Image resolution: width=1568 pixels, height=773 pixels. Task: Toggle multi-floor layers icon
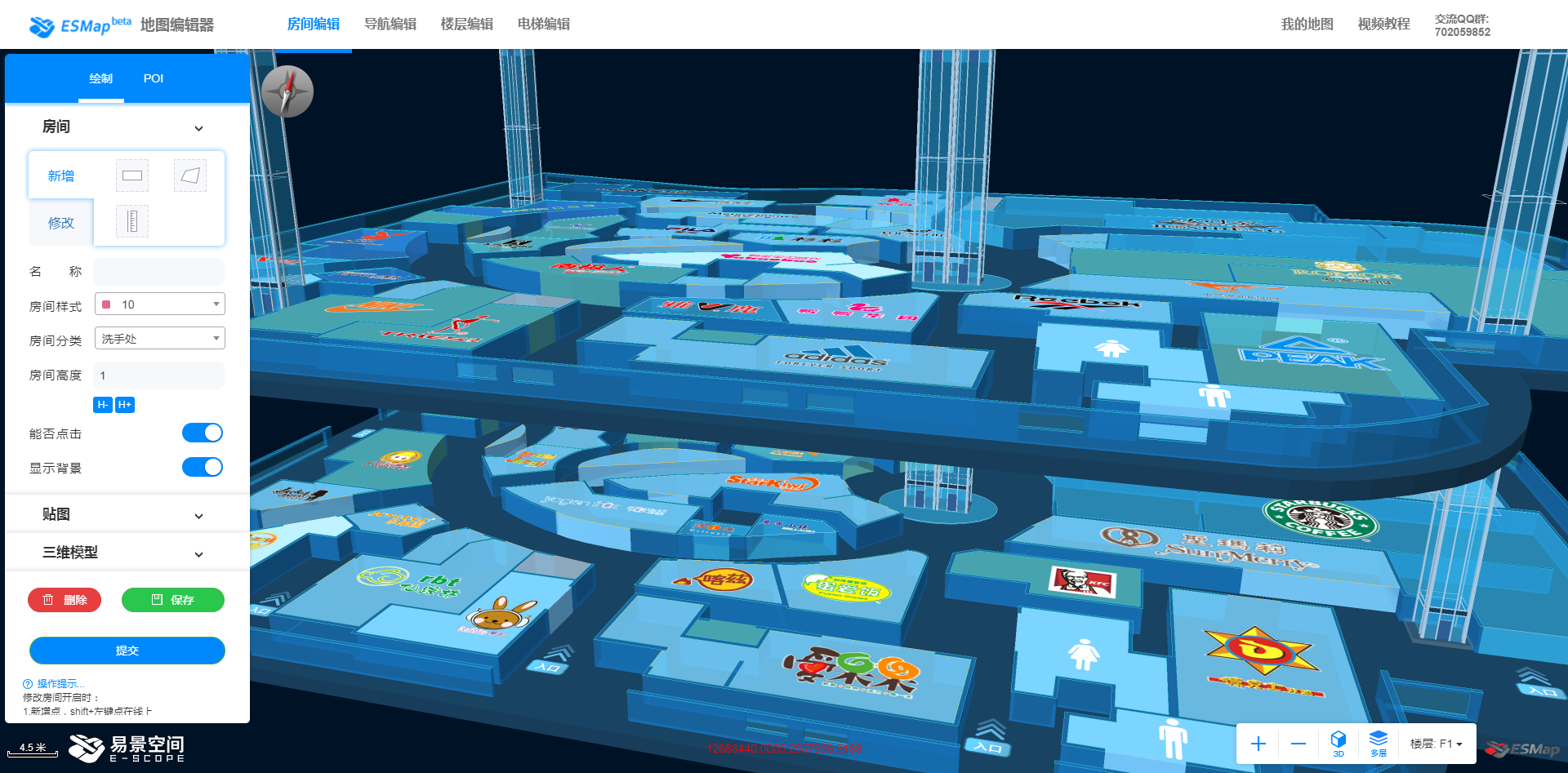click(x=1379, y=743)
